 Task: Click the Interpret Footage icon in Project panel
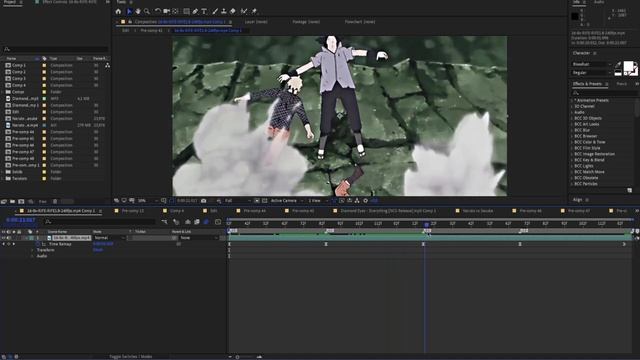pyautogui.click(x=4, y=201)
